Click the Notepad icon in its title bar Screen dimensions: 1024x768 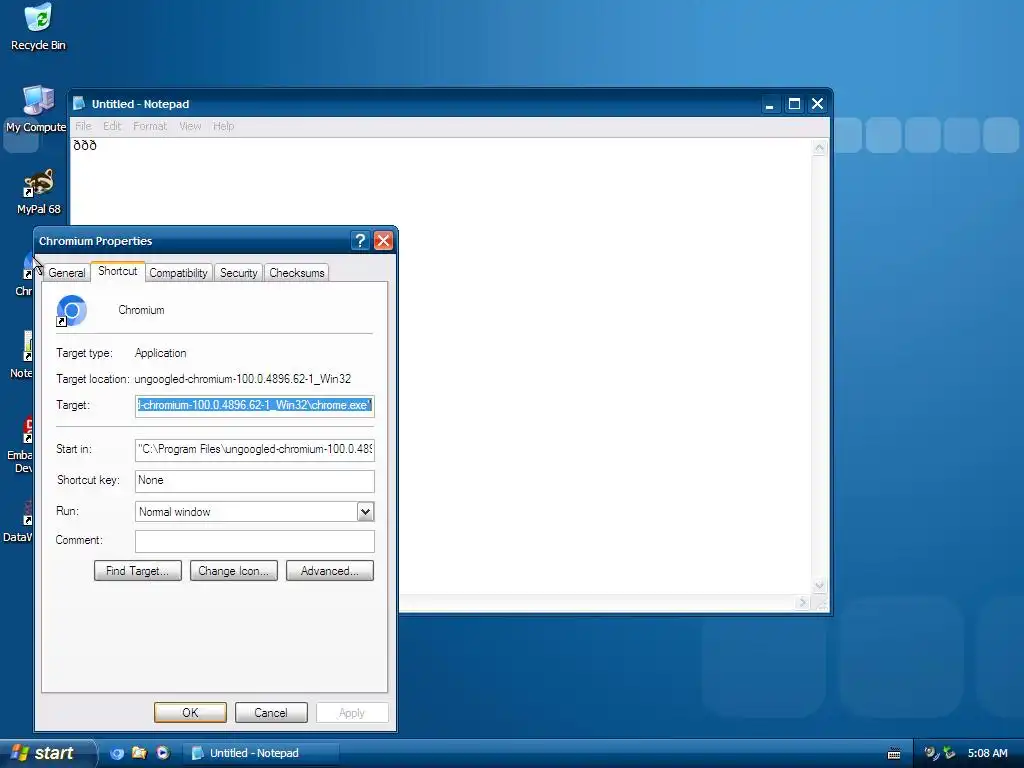tap(79, 104)
